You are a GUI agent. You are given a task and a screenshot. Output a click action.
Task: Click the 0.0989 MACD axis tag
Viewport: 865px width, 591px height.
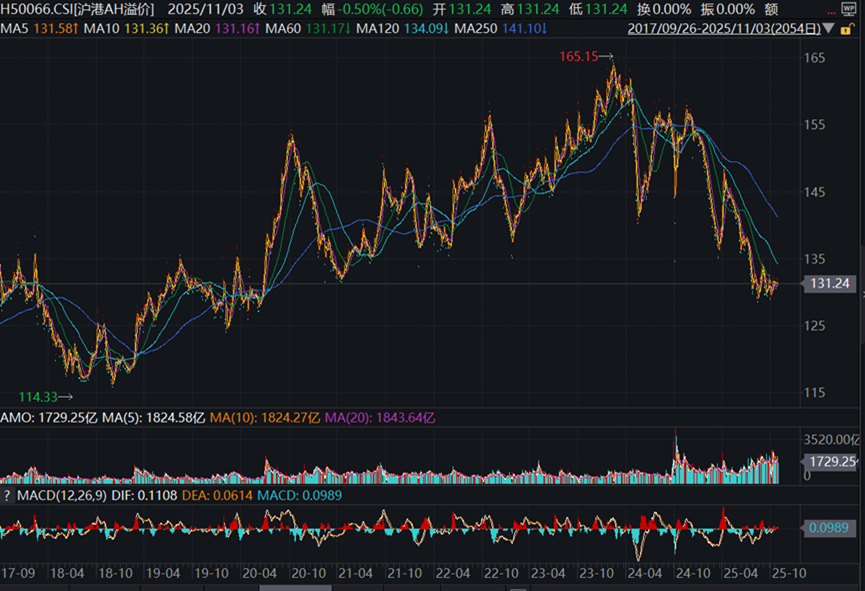(x=829, y=528)
